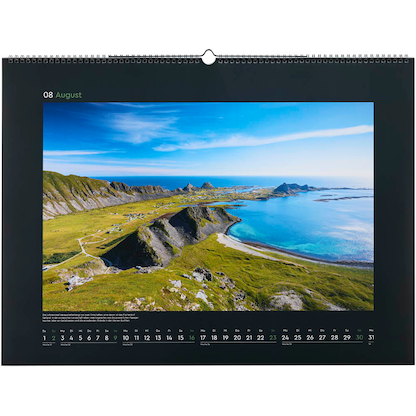Select date 29 in the calendar row
The image size is (416, 416).
click(347, 338)
